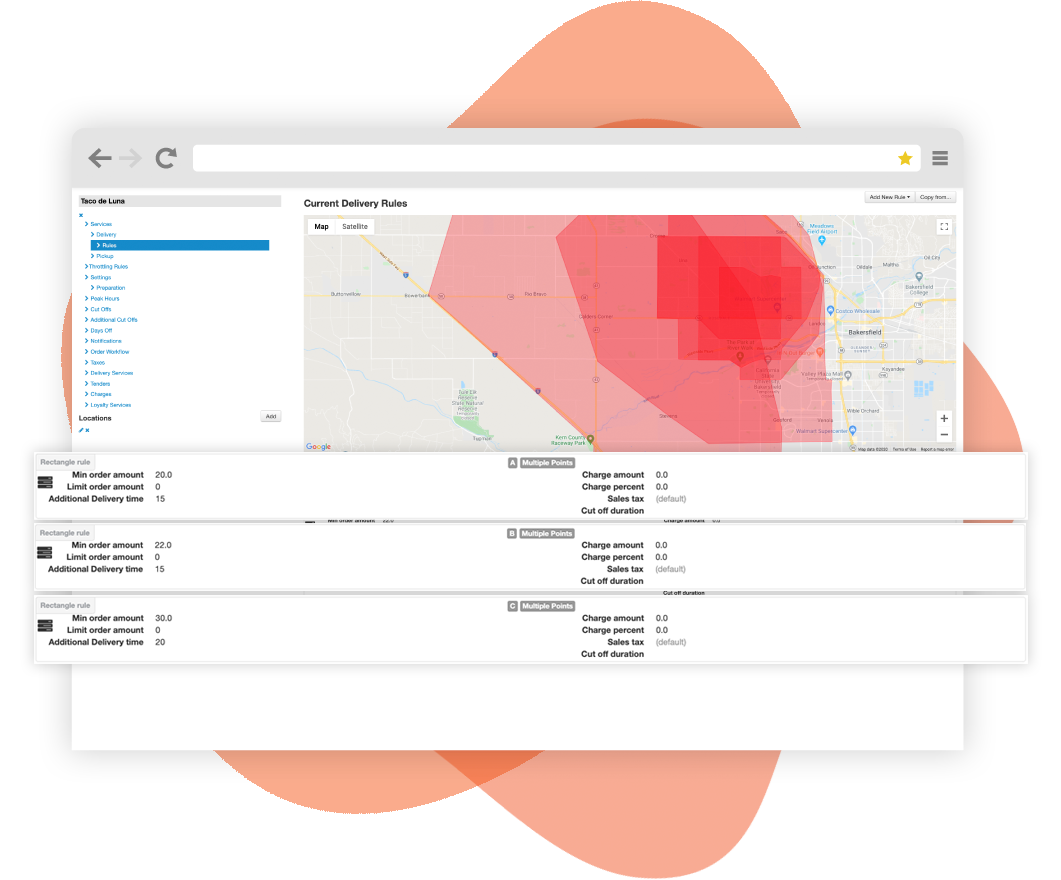Zoom out the map with minus

(x=944, y=435)
